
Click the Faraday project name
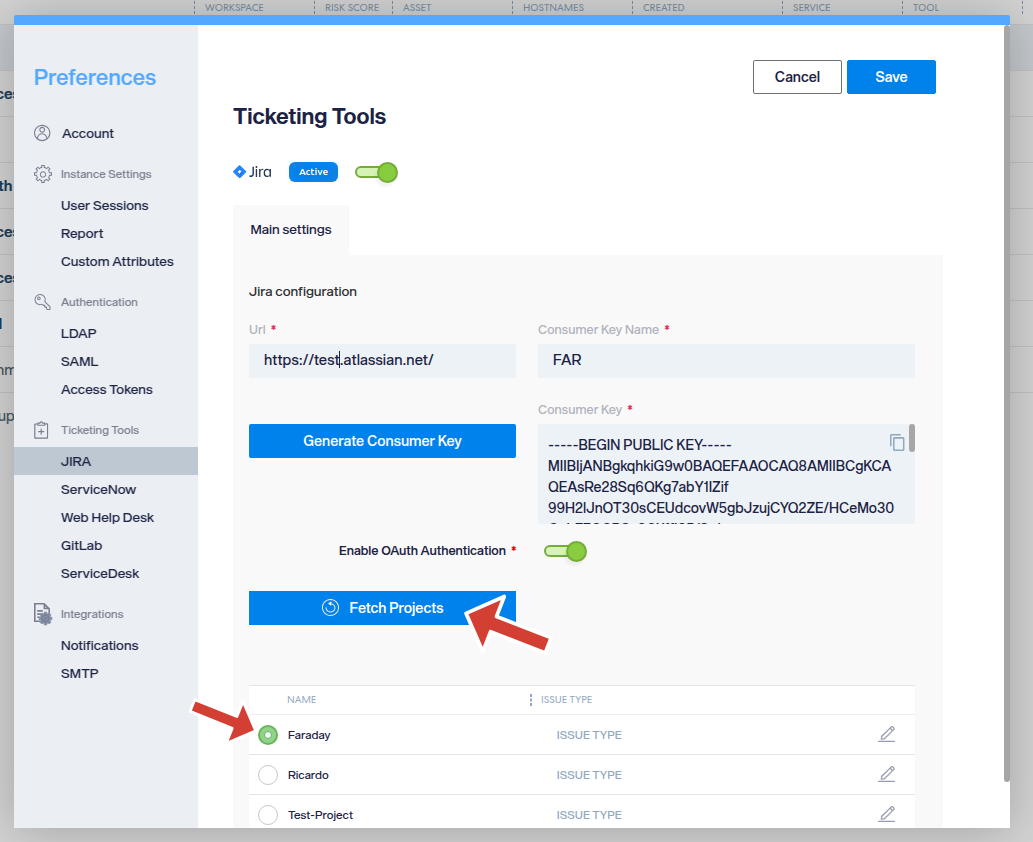pyautogui.click(x=309, y=735)
